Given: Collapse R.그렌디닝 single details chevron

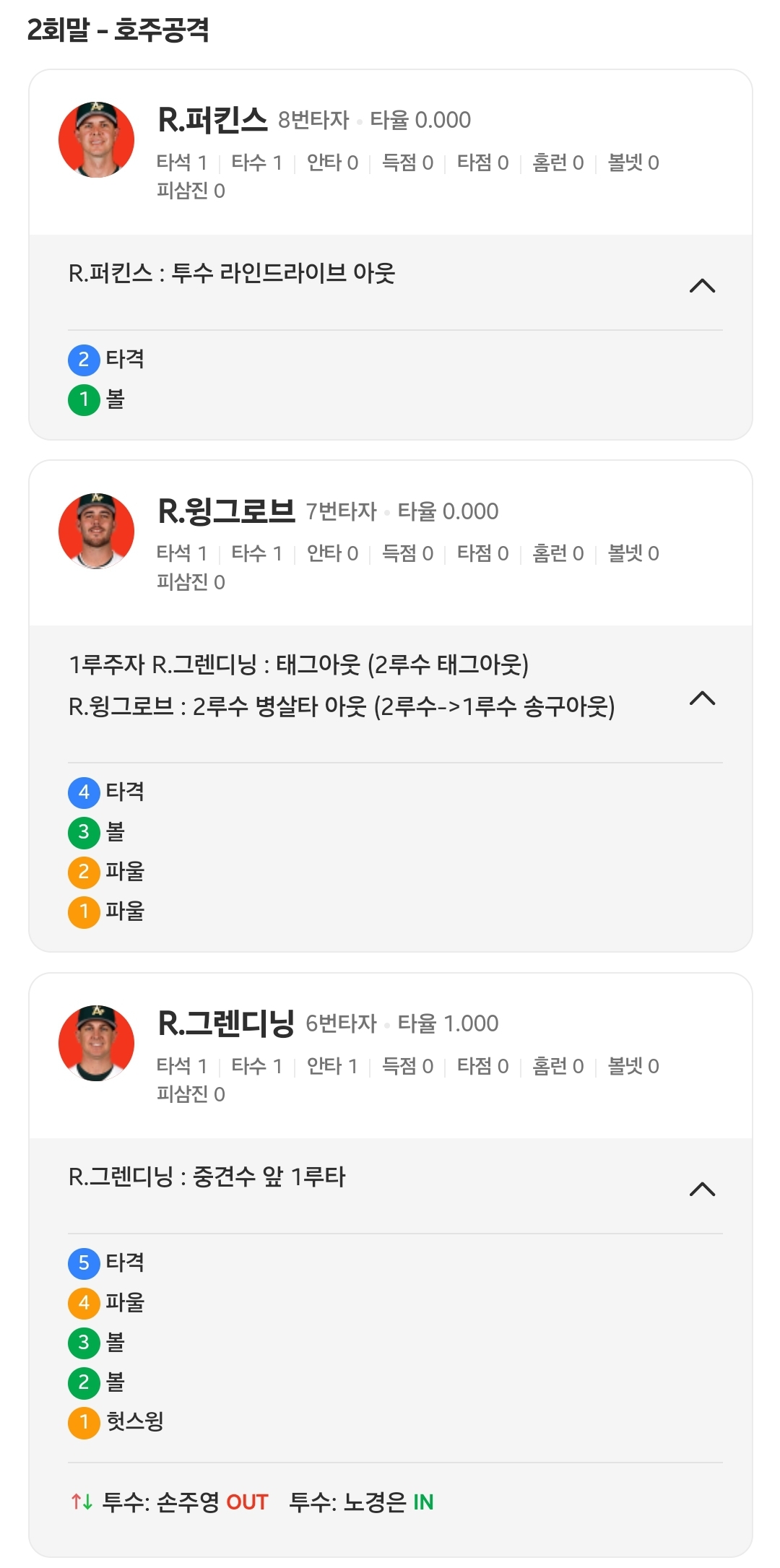Looking at the screenshot, I should 702,1189.
